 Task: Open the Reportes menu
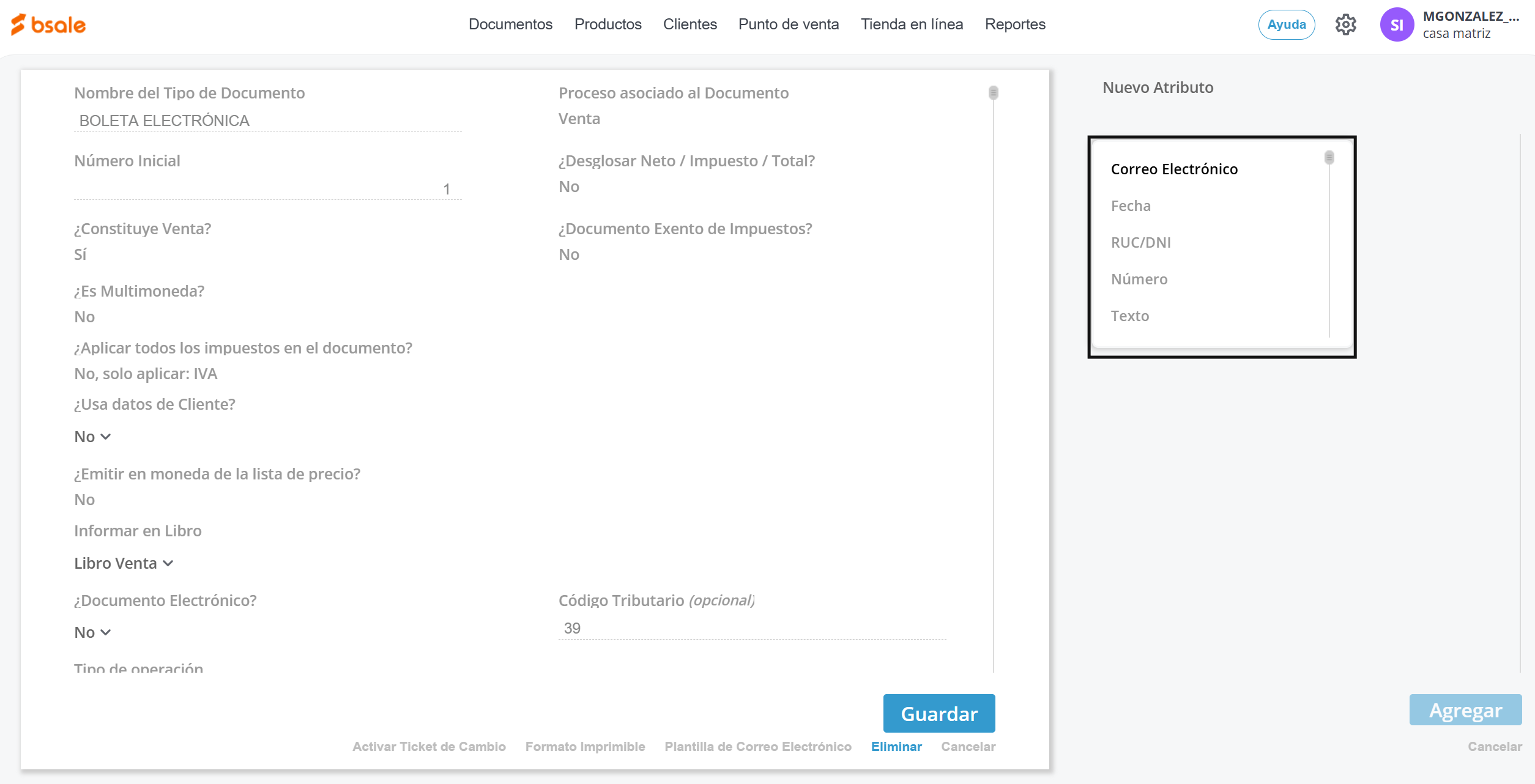[1014, 24]
